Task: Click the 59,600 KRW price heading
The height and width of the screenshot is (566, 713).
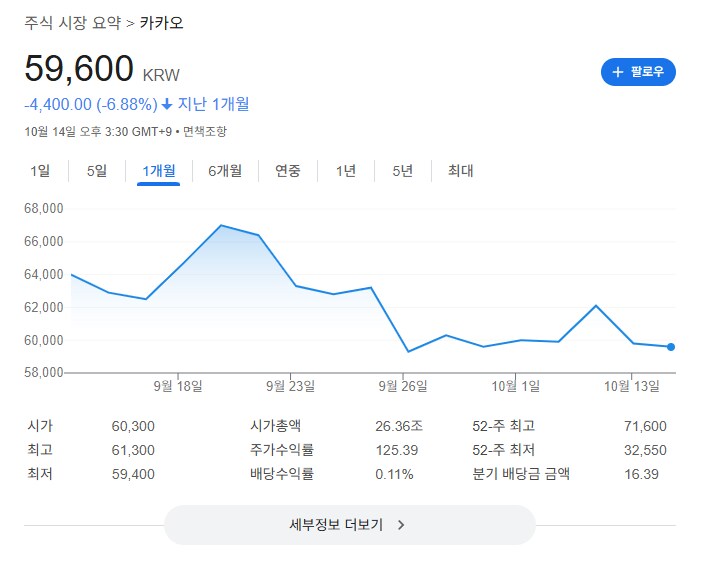Action: (80, 69)
